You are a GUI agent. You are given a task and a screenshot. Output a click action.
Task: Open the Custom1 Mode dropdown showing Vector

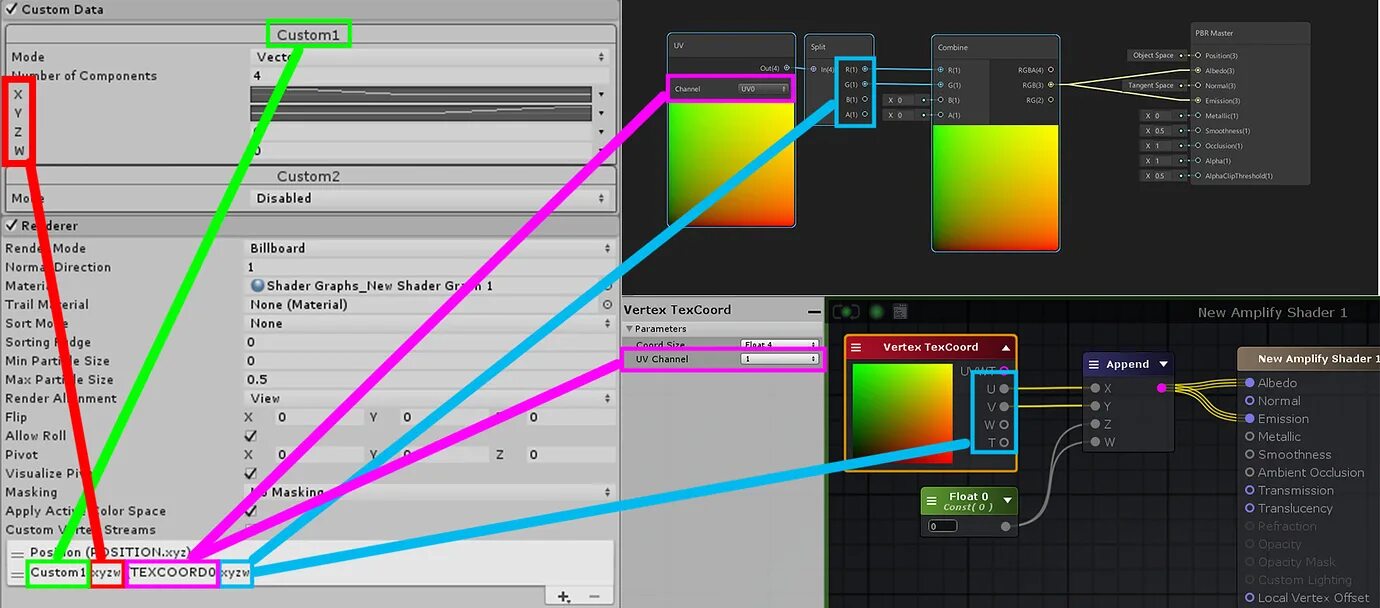click(429, 57)
